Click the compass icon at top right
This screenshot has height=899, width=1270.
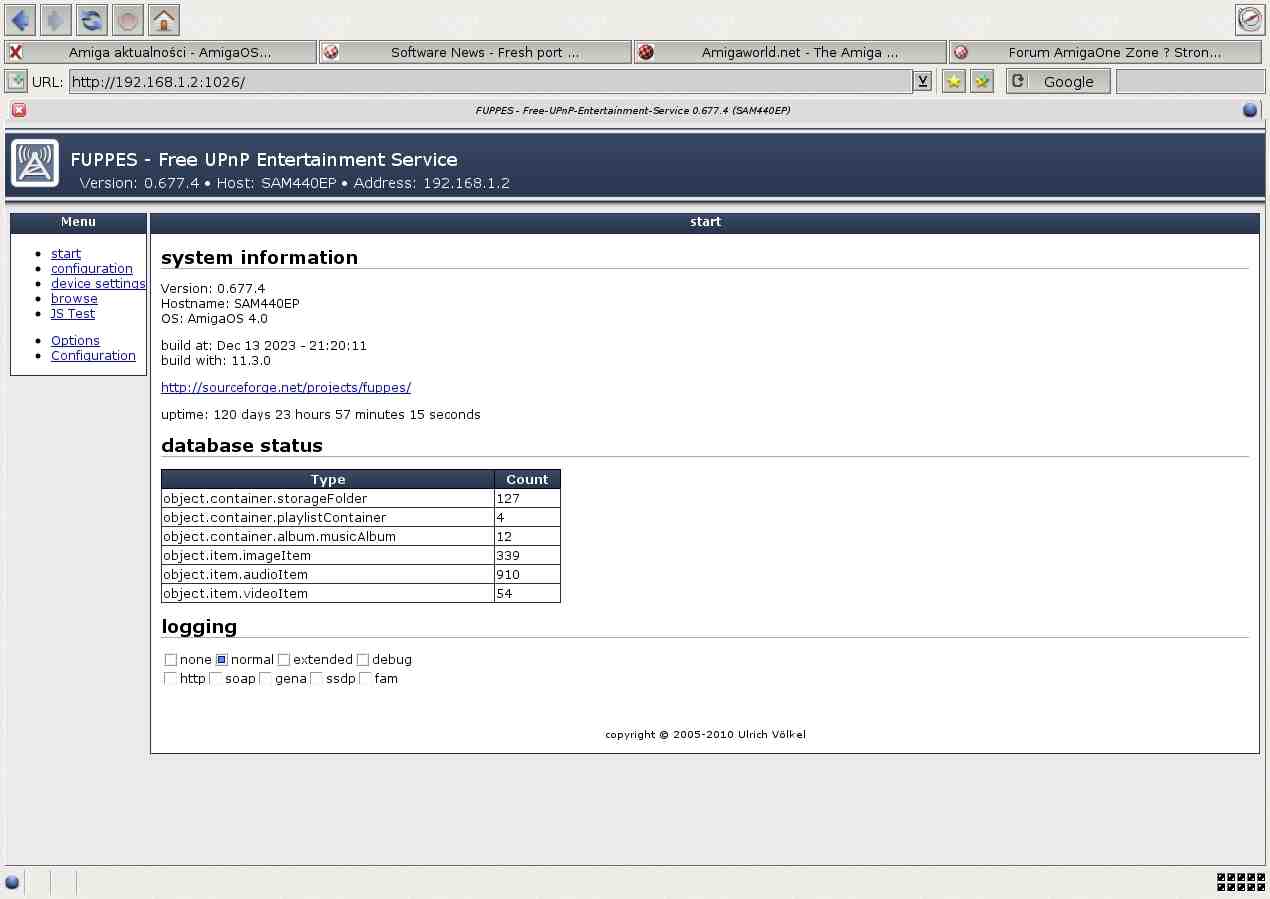pos(1249,19)
